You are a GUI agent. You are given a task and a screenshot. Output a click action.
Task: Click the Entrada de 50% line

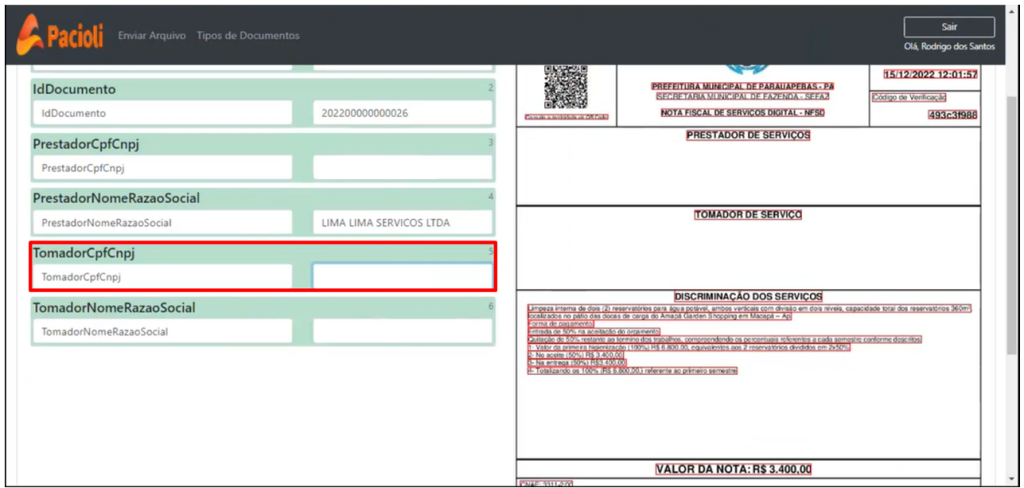tap(594, 332)
